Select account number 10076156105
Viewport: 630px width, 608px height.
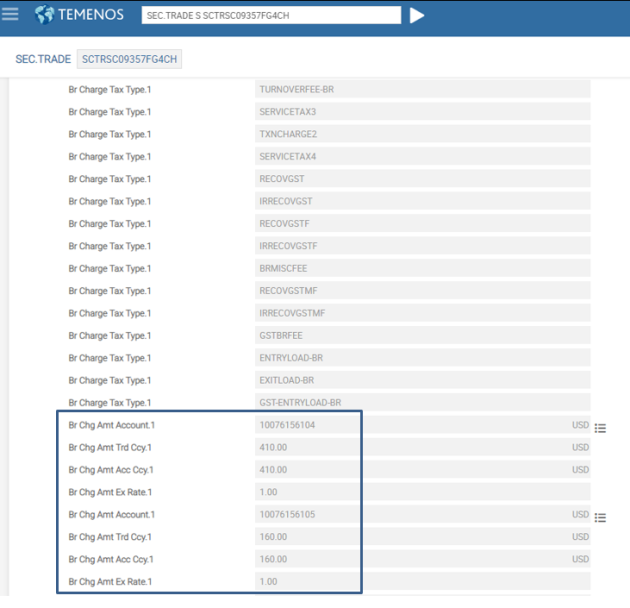287,514
